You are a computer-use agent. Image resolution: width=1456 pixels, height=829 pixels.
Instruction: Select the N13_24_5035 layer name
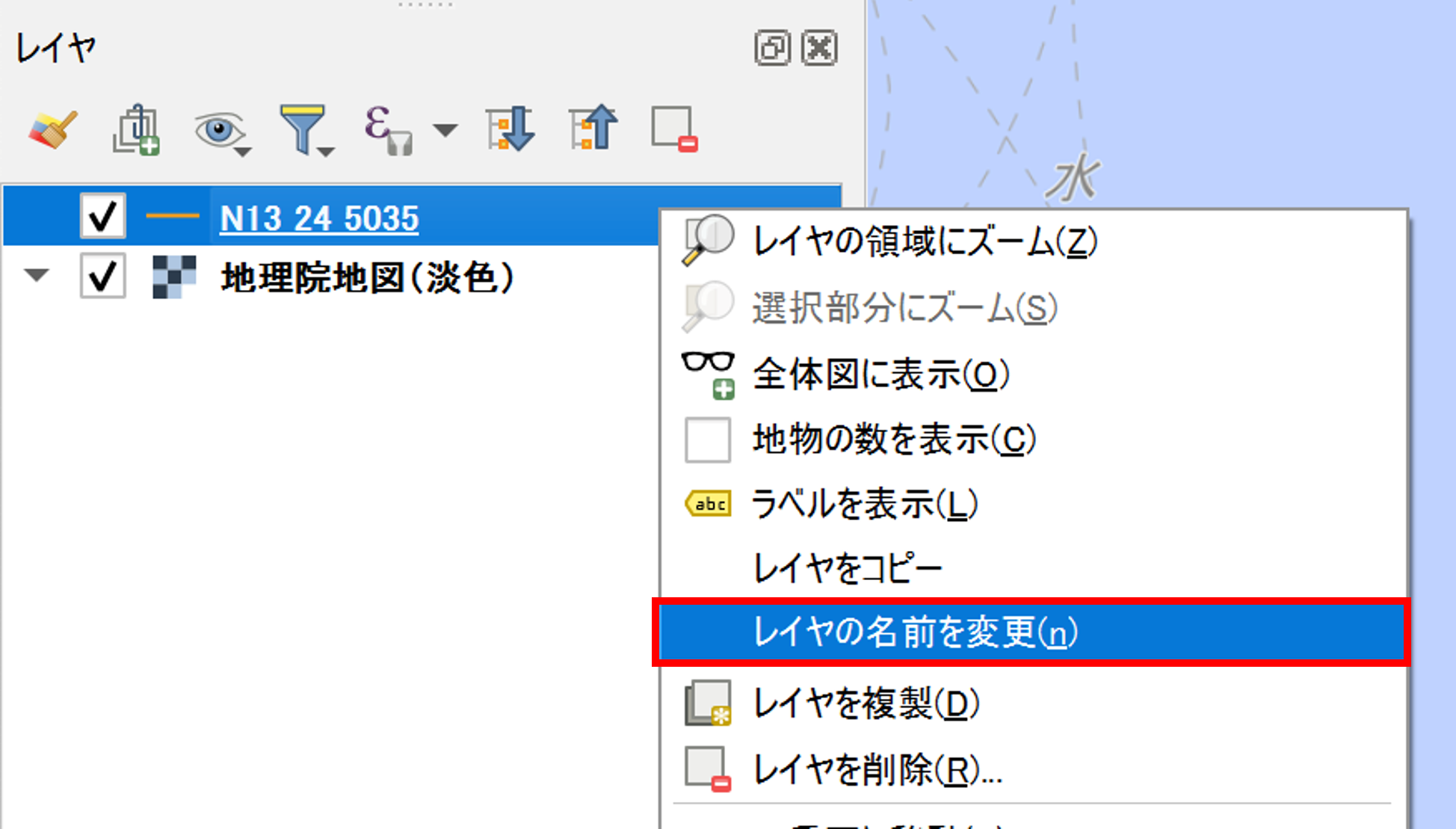click(319, 218)
